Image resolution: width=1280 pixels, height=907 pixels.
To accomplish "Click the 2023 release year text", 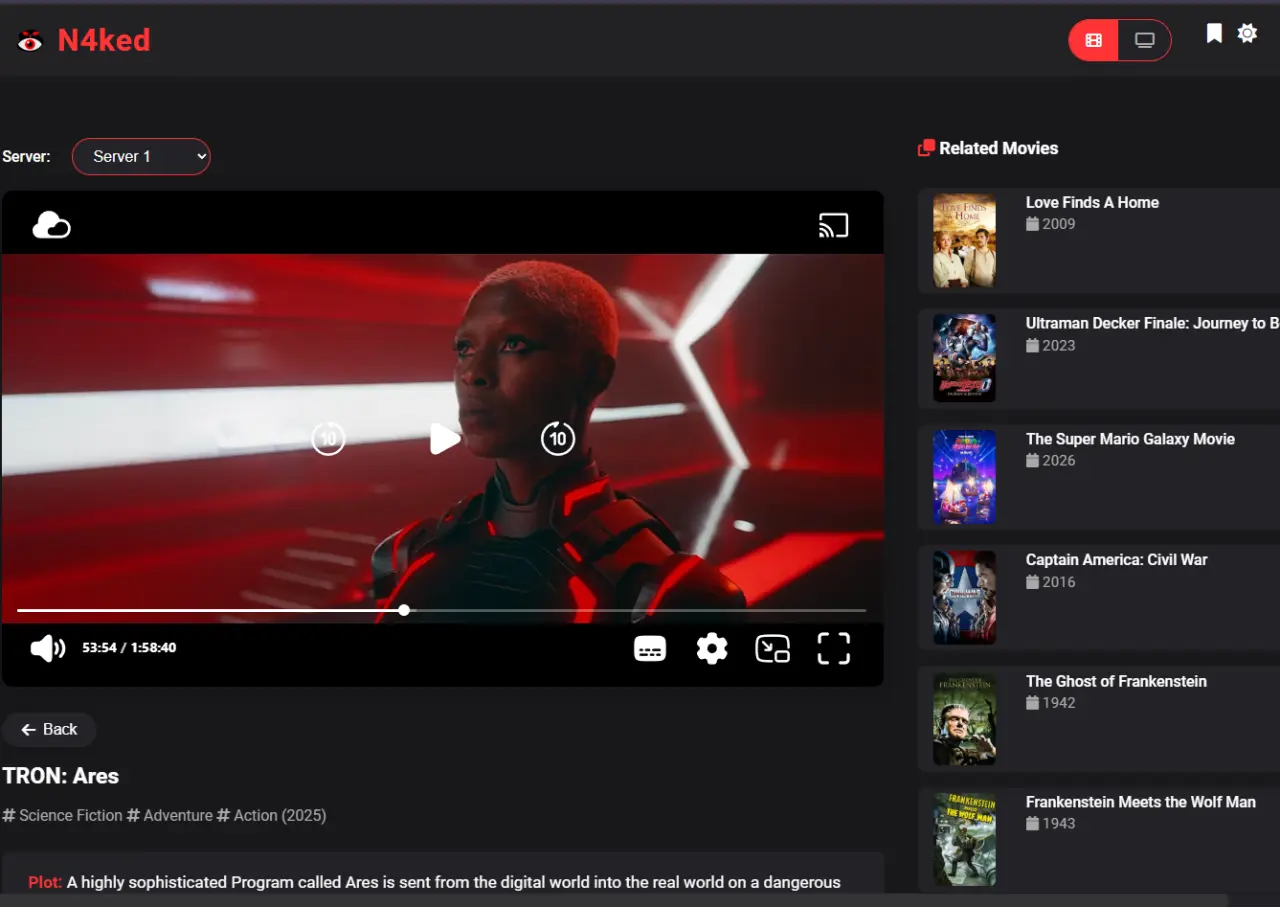I will 1058,345.
